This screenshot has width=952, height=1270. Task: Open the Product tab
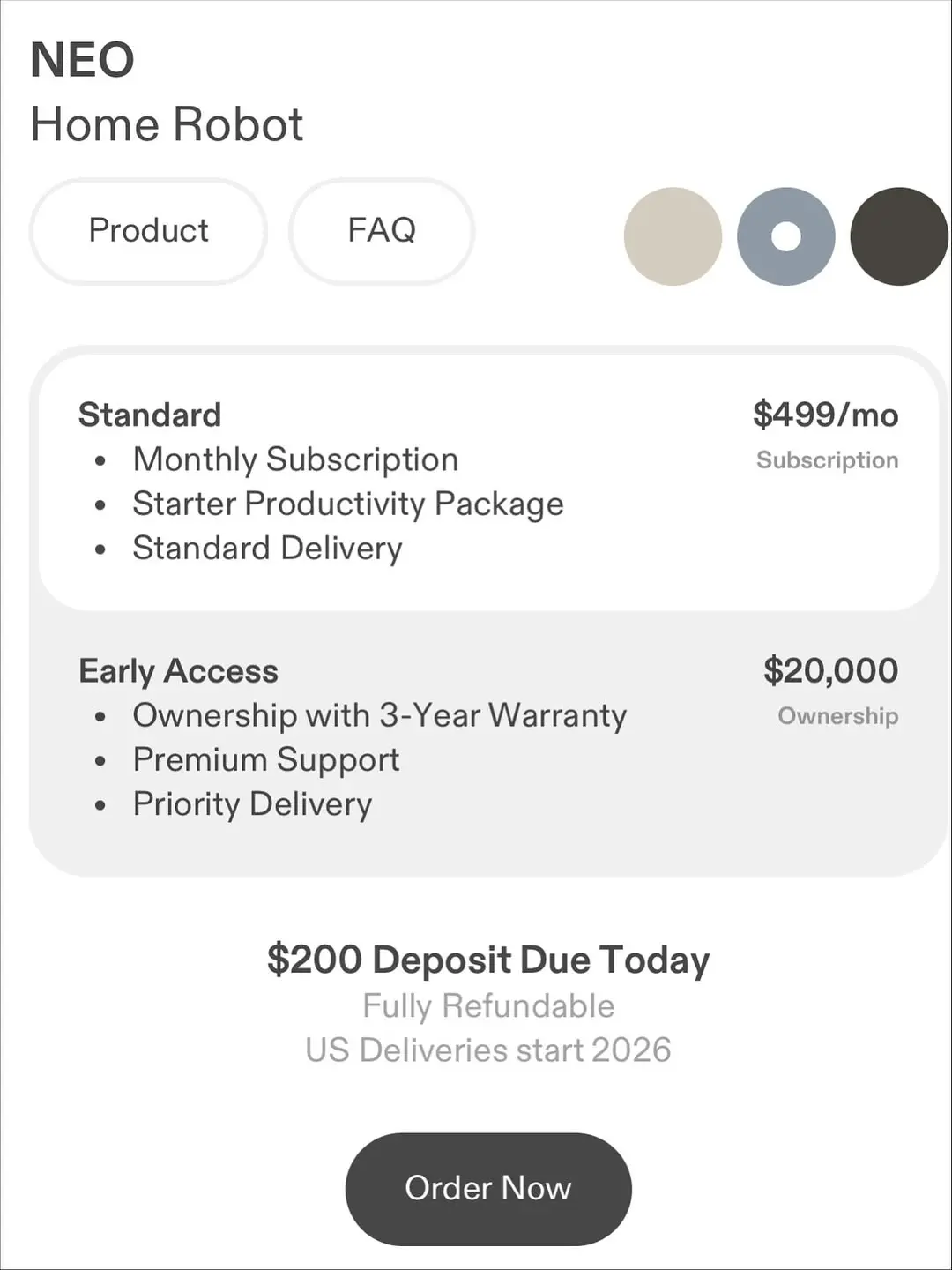pyautogui.click(x=148, y=231)
